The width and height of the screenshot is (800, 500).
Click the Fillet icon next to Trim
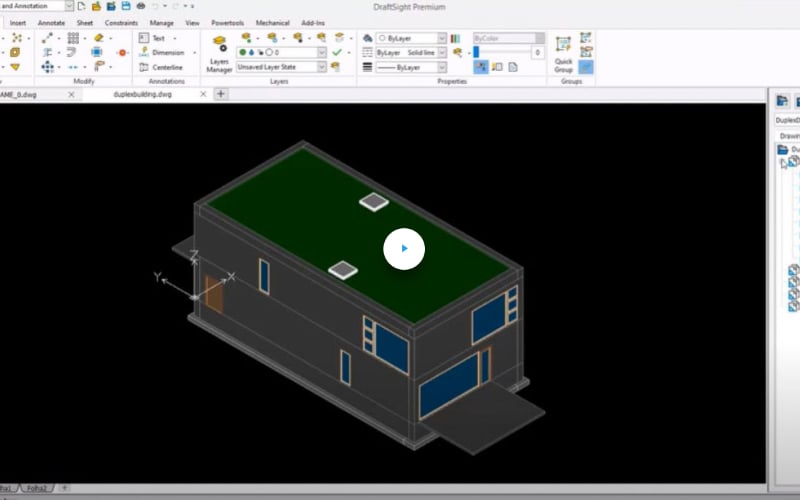(71, 52)
